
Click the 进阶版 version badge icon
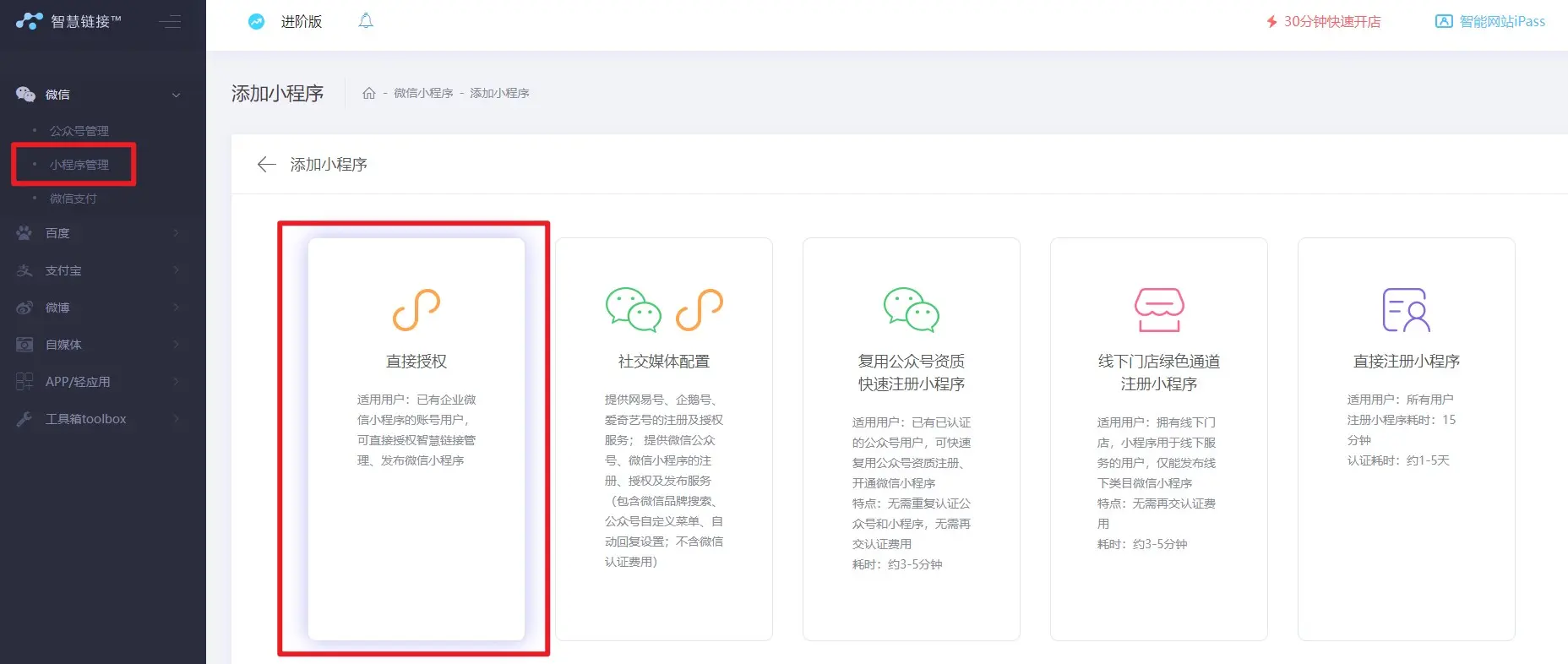point(256,22)
